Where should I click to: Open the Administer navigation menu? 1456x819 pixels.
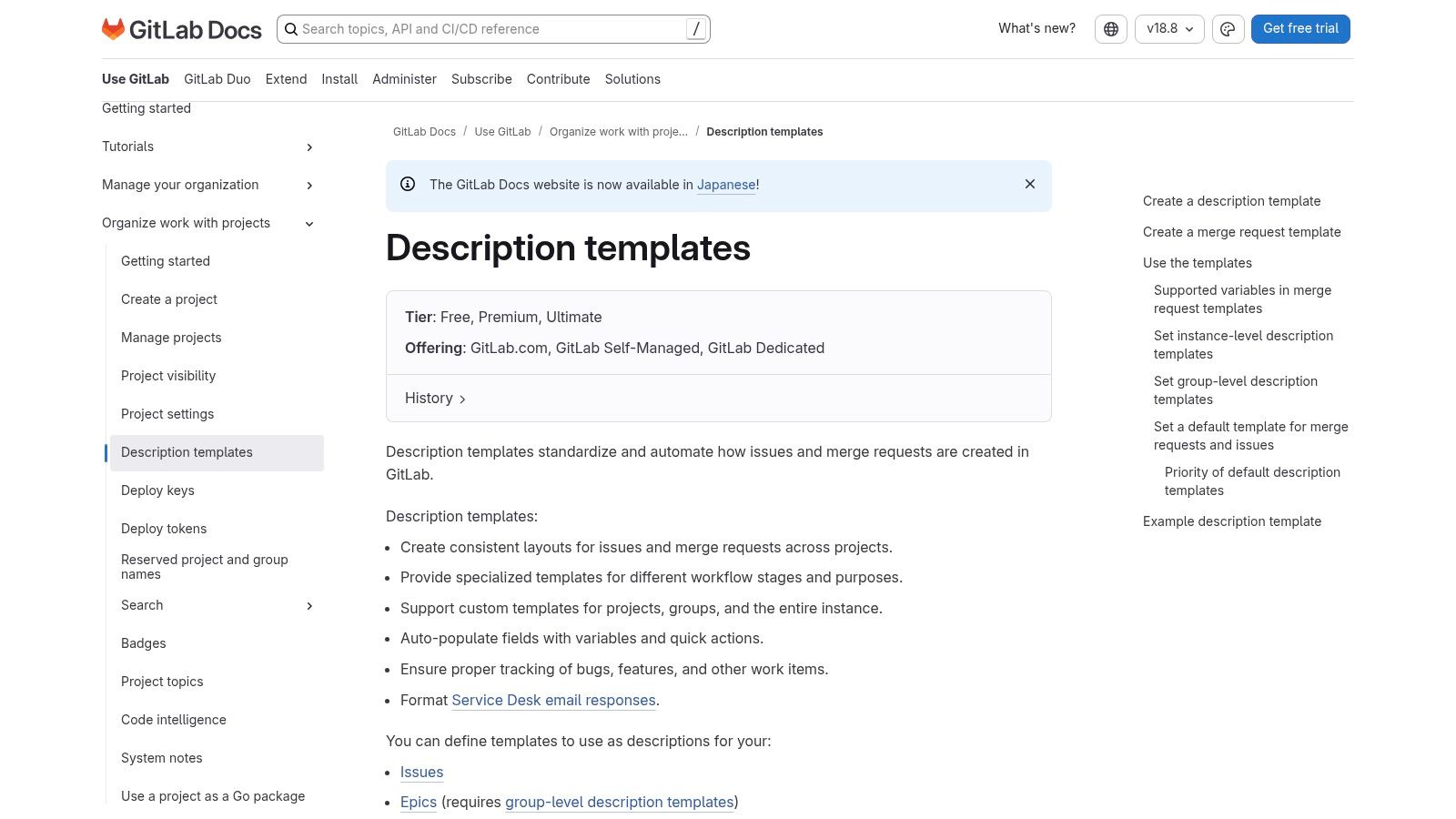404,79
